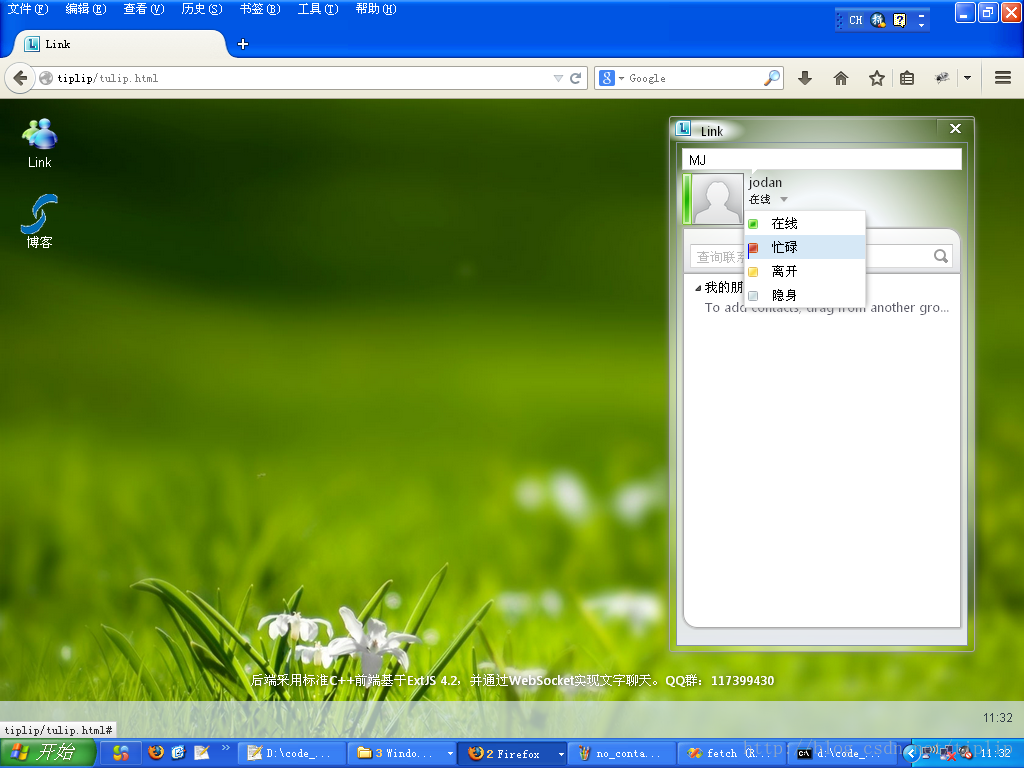Switch to the D:\code taskbar window
1024x768 pixels.
pyautogui.click(x=290, y=754)
